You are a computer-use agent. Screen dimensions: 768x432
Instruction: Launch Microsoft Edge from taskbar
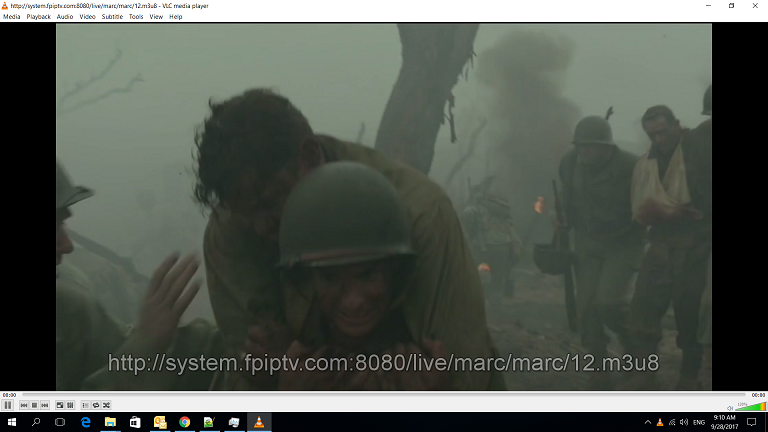pyautogui.click(x=86, y=422)
